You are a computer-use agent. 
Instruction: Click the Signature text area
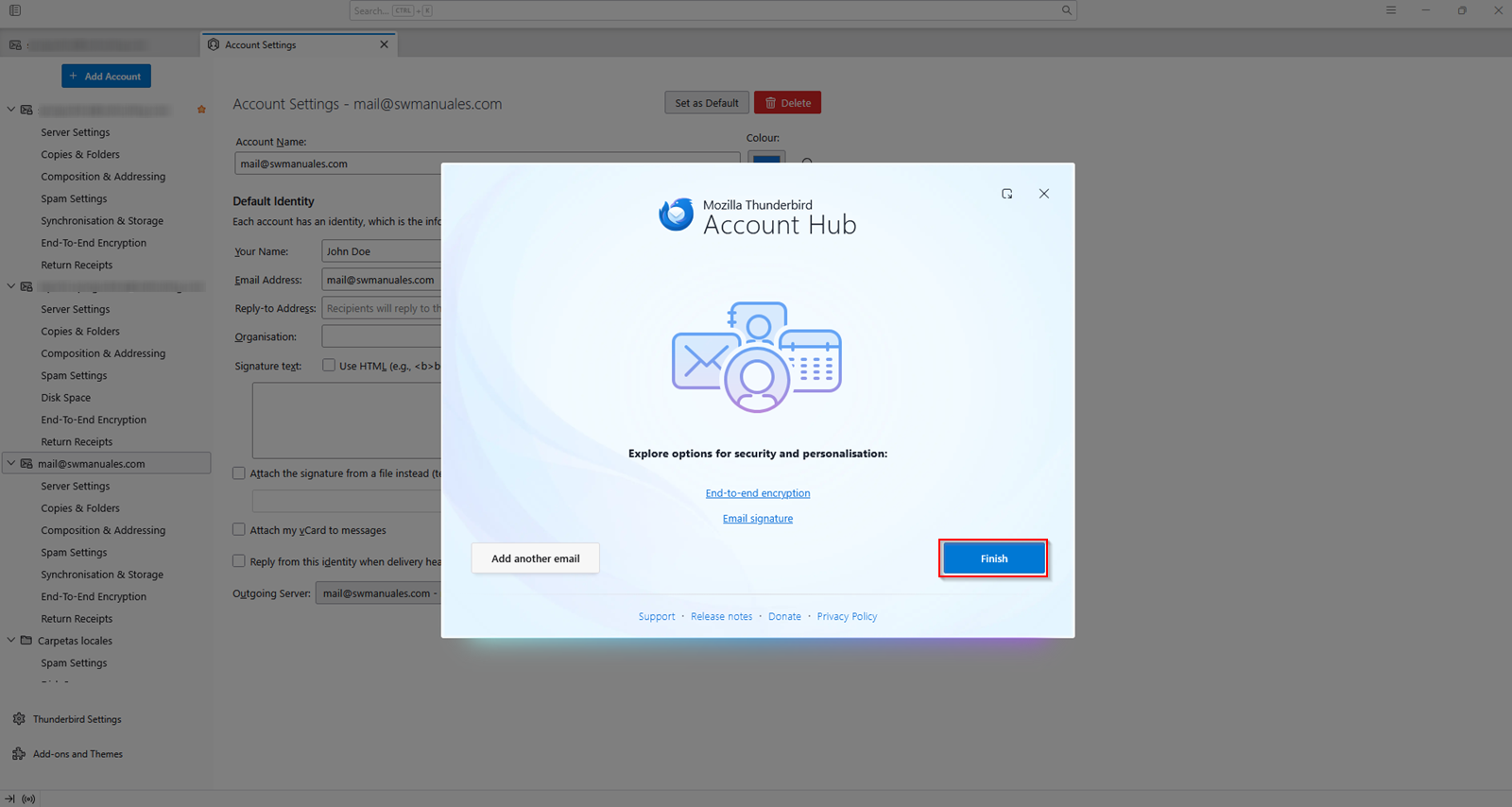(x=347, y=421)
